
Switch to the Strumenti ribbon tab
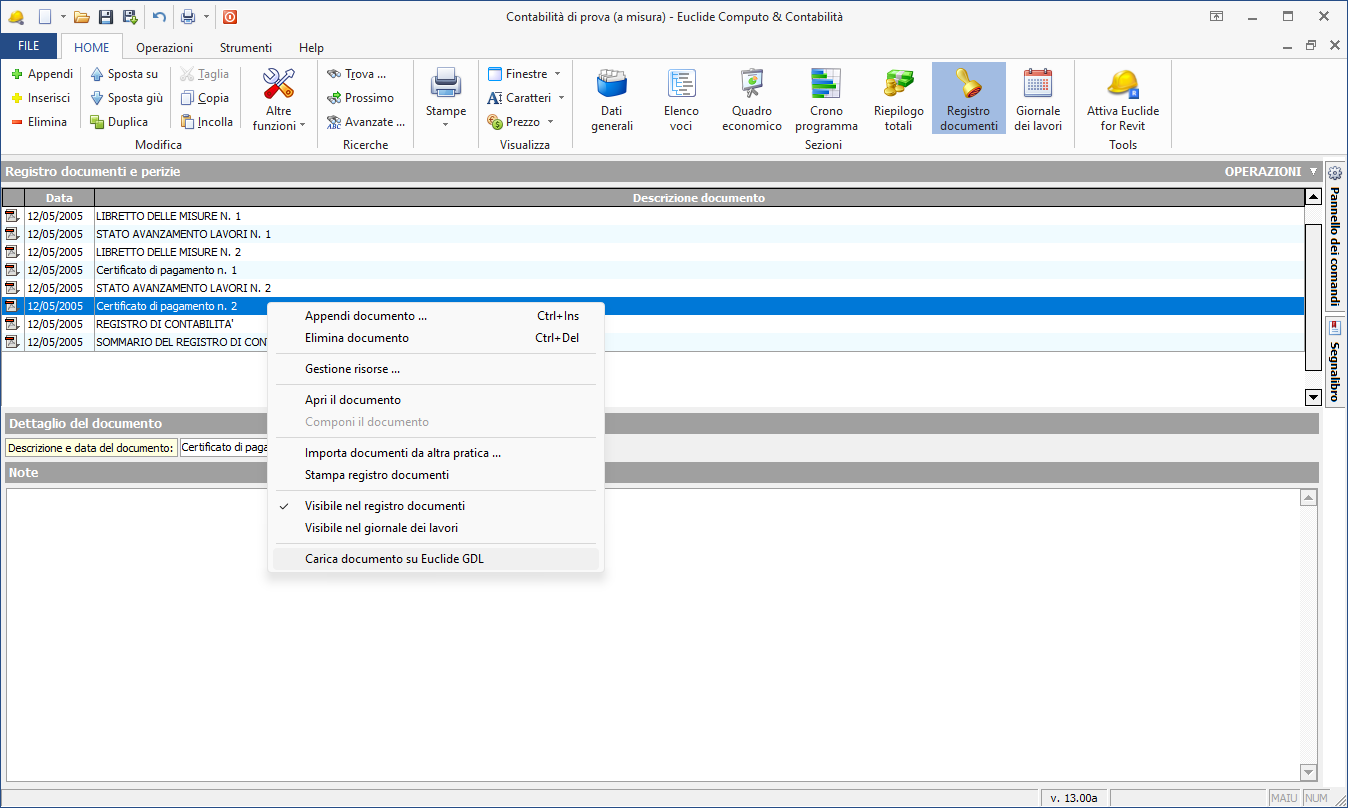coord(246,48)
